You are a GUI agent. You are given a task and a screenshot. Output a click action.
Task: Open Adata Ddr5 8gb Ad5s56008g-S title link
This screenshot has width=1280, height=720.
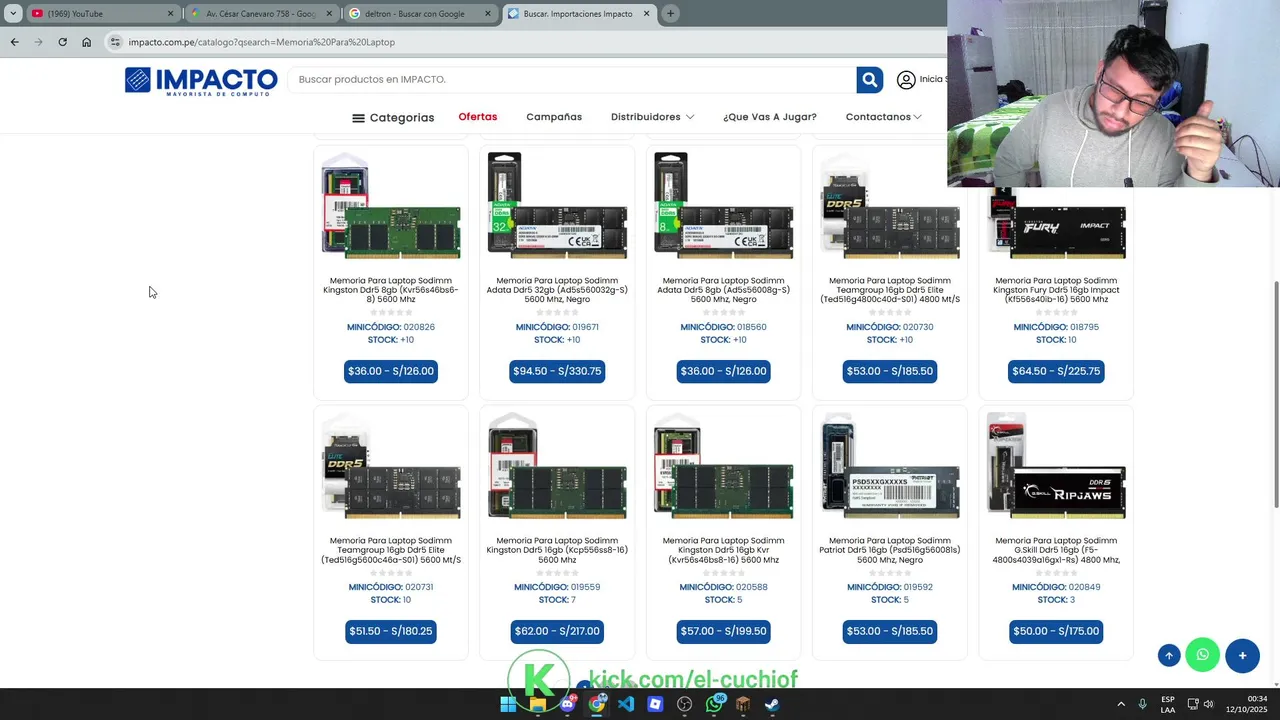(x=723, y=290)
